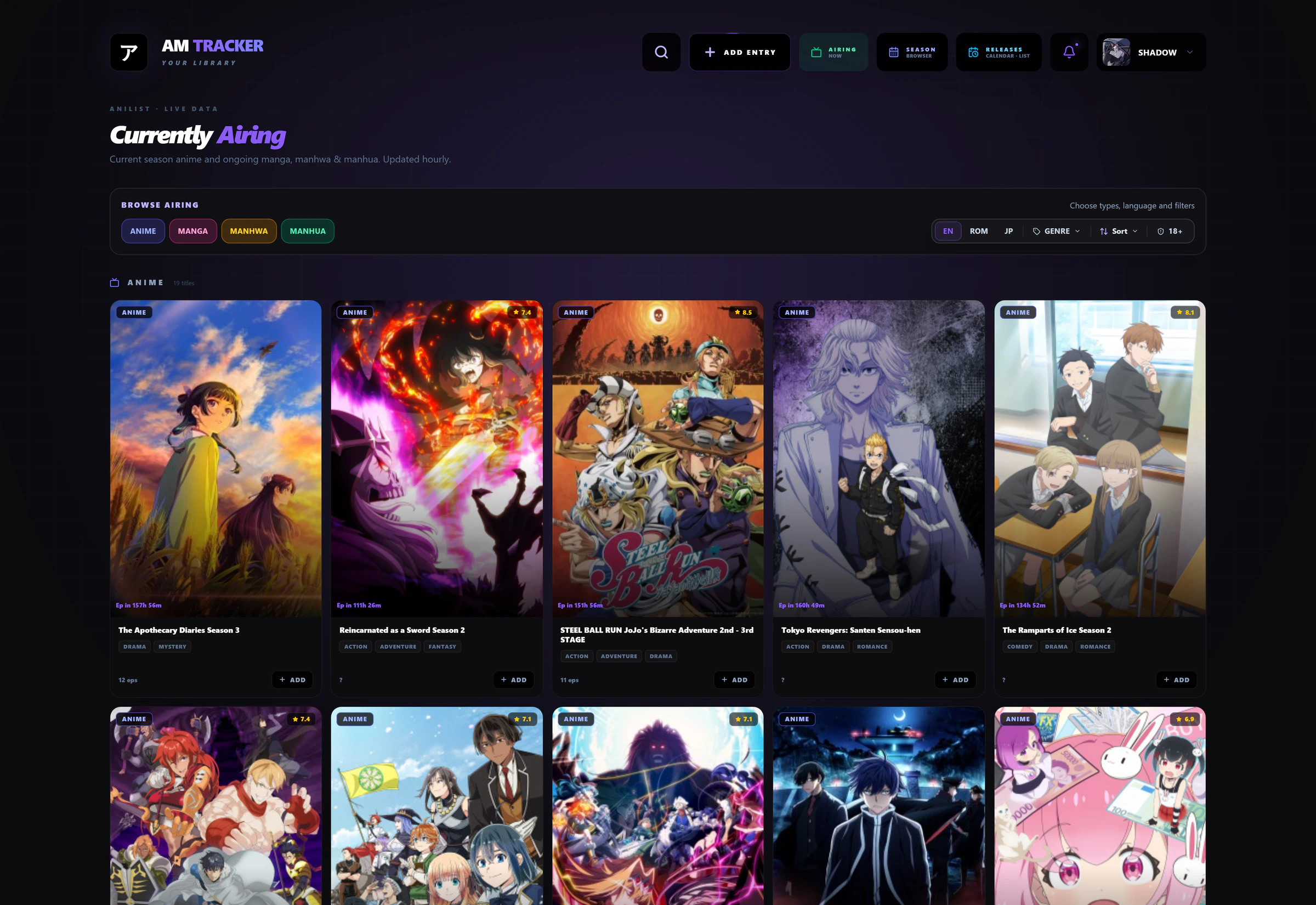This screenshot has height=905, width=1316.
Task: Add Reincarnated as a Sword Season 2
Action: tap(513, 680)
